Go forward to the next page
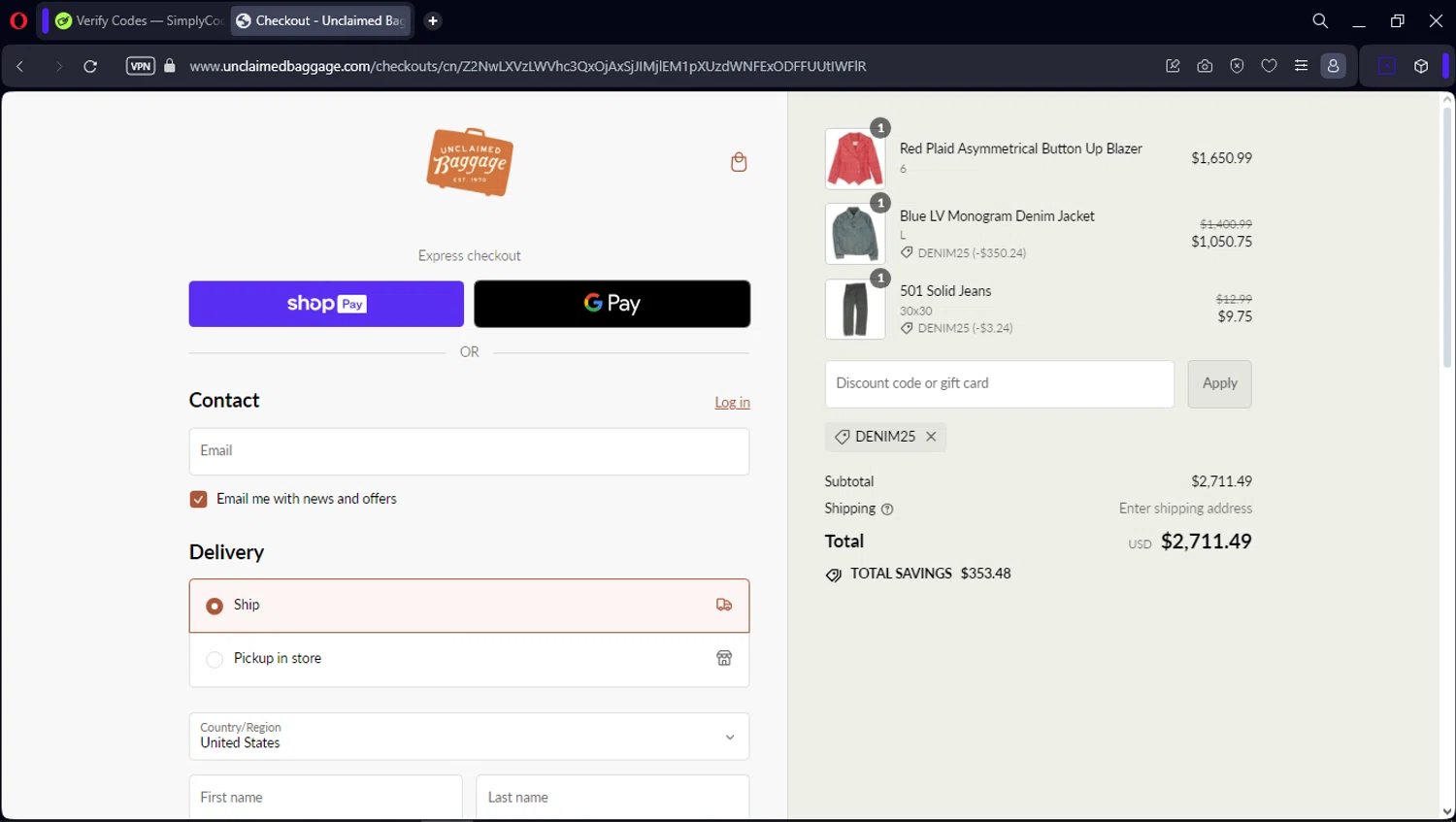 click(x=58, y=66)
